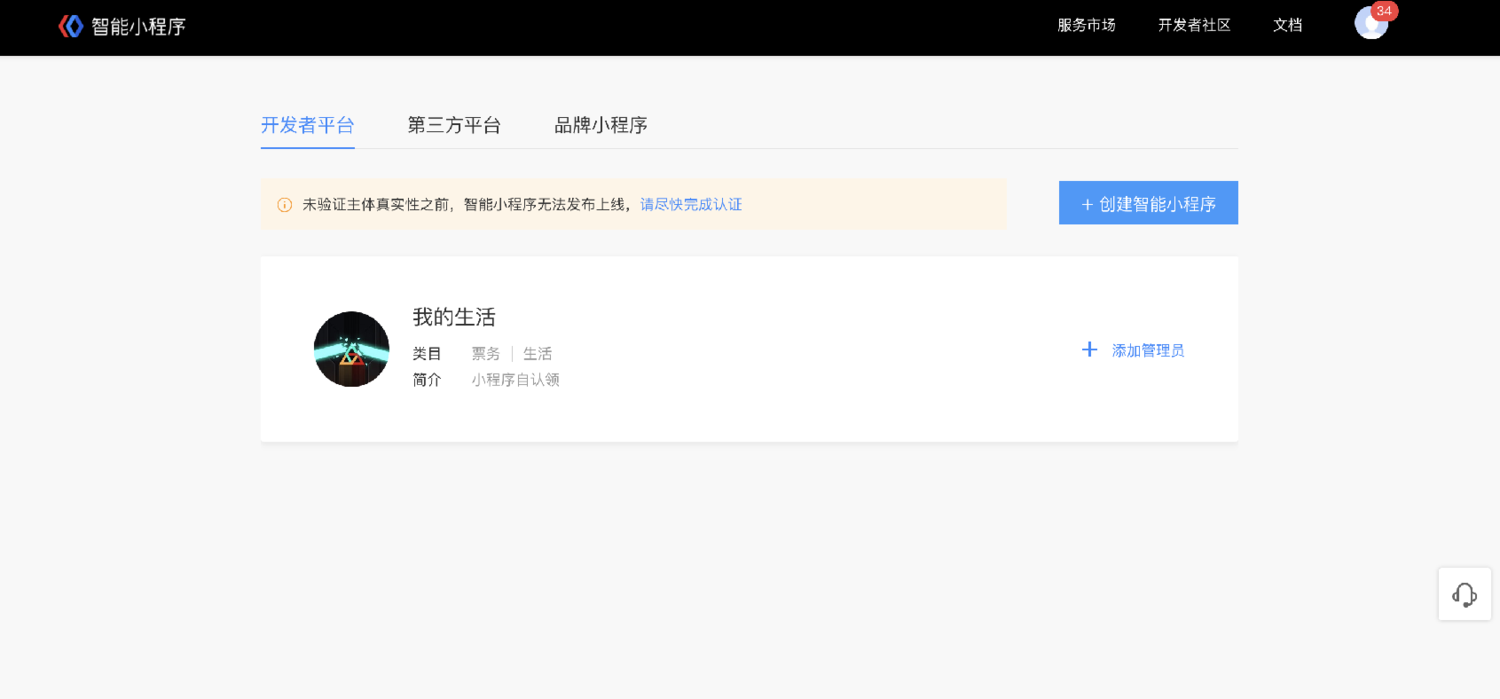Open the 我的生活 mini program title
This screenshot has height=699, width=1500.
454,317
